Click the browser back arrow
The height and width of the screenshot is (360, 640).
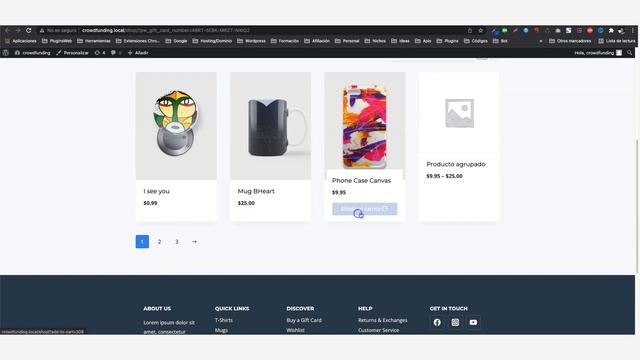[x=7, y=30]
